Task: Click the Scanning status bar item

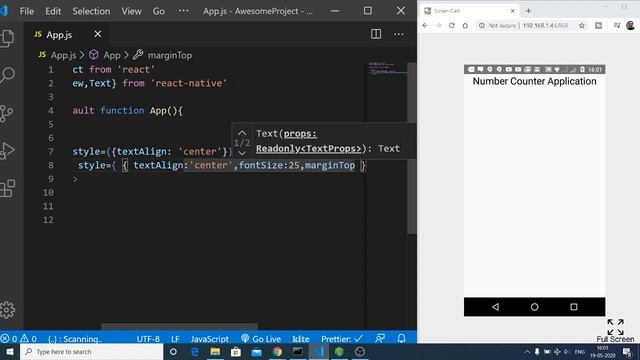Action: coord(75,339)
